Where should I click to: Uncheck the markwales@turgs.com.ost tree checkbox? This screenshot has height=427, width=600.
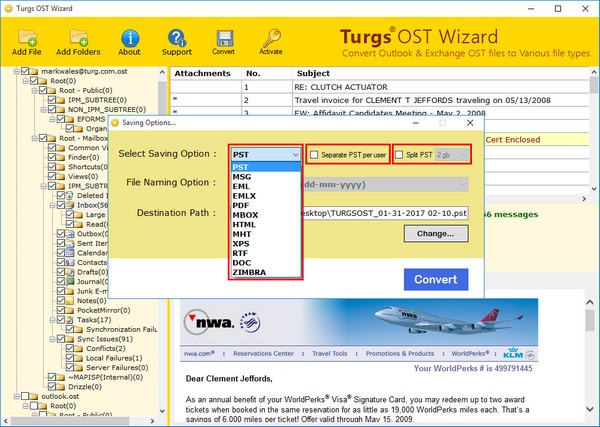click(x=22, y=73)
